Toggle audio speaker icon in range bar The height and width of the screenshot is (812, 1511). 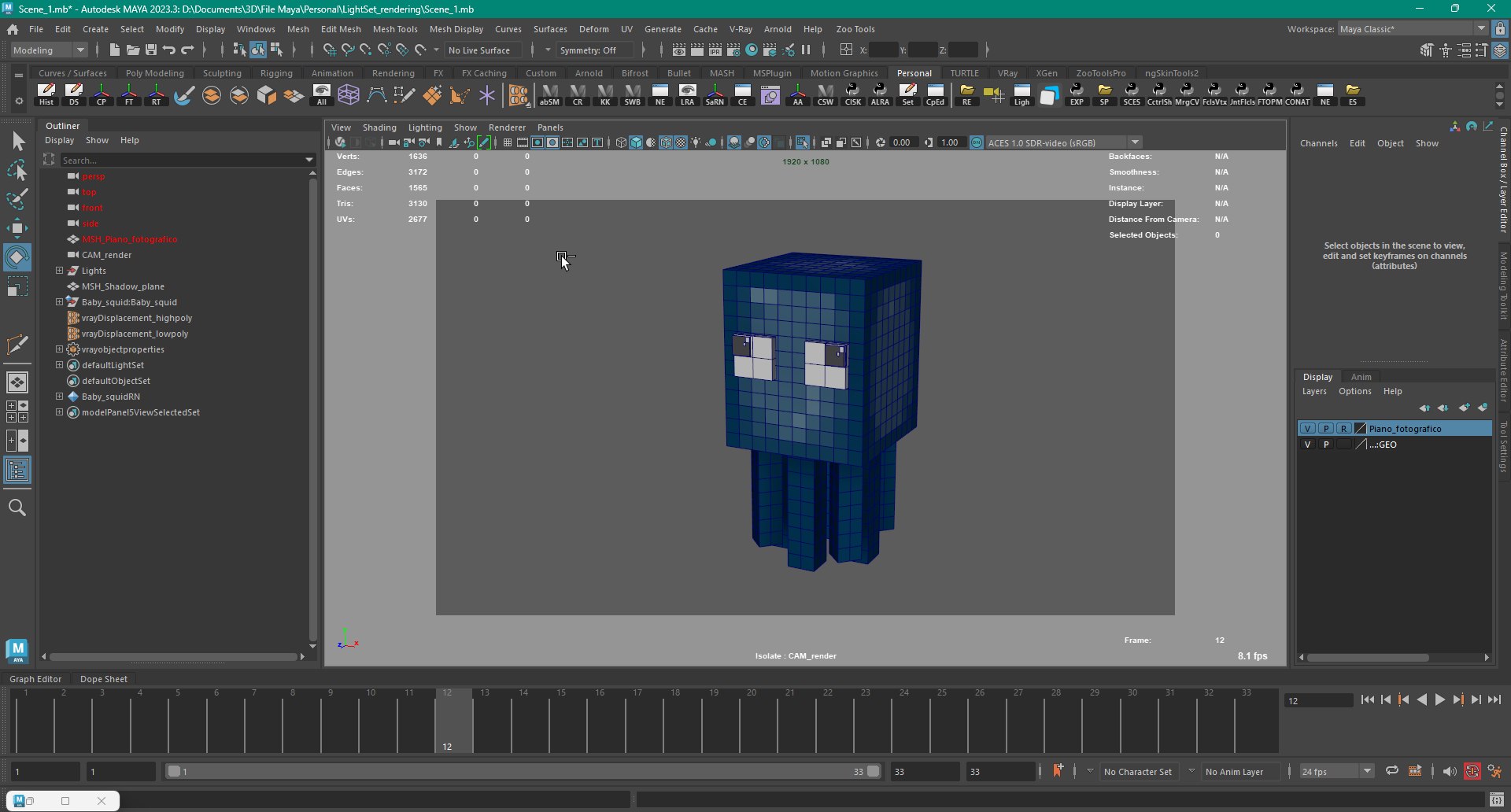1449,771
